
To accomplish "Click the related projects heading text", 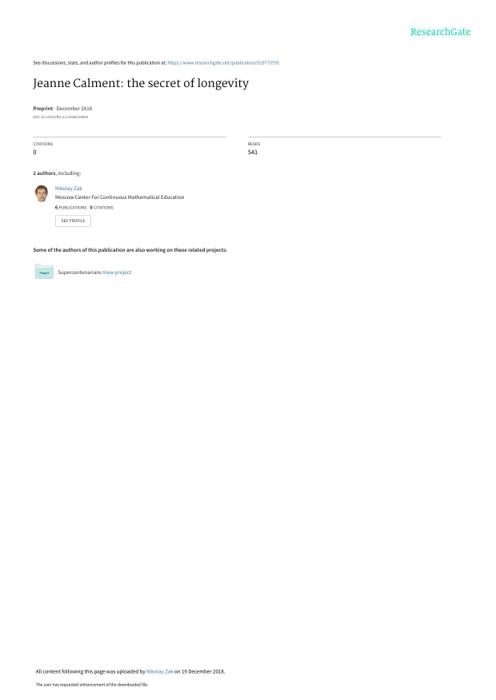I will coord(130,250).
